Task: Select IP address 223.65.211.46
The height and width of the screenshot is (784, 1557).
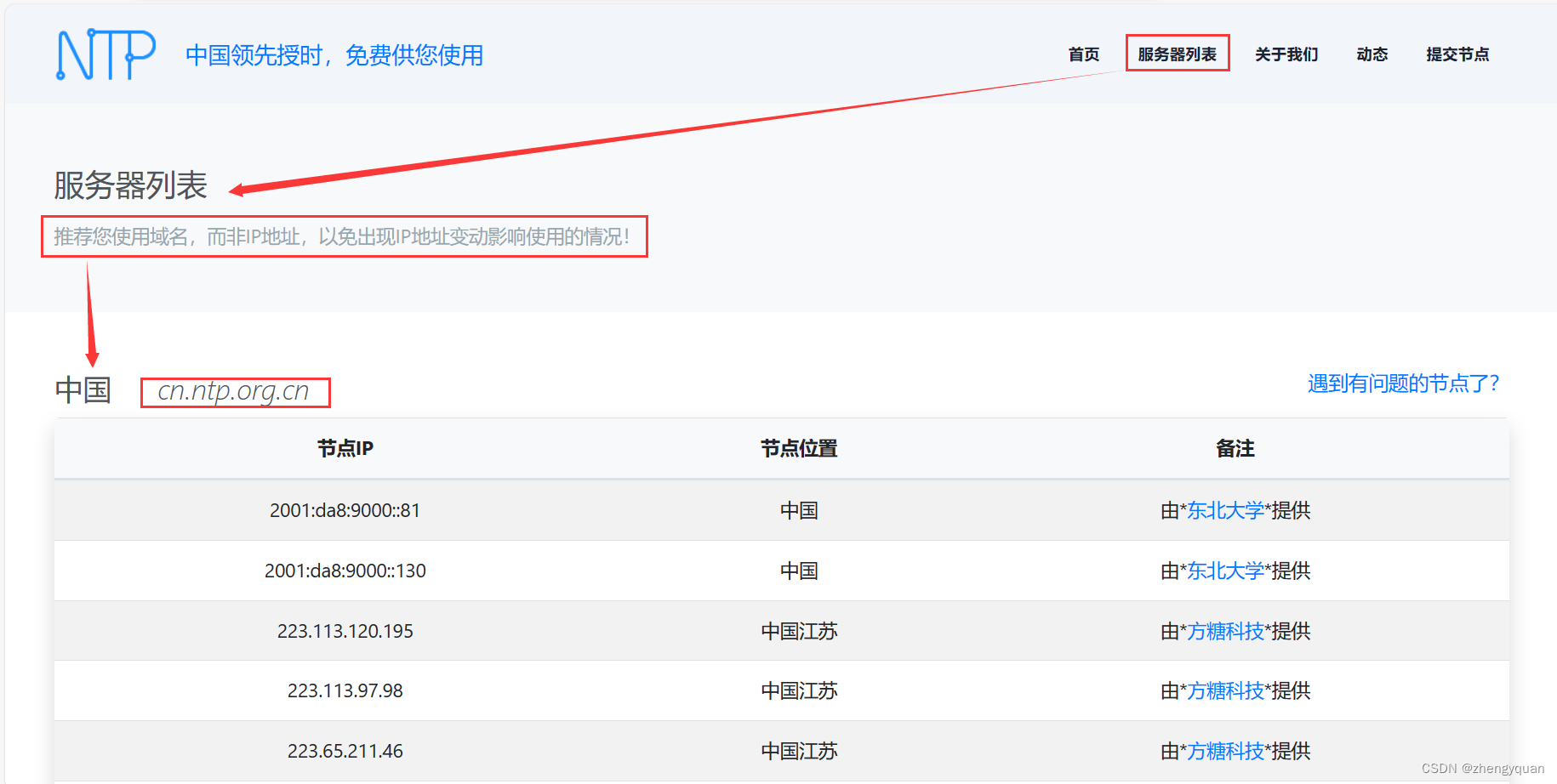Action: [x=345, y=751]
